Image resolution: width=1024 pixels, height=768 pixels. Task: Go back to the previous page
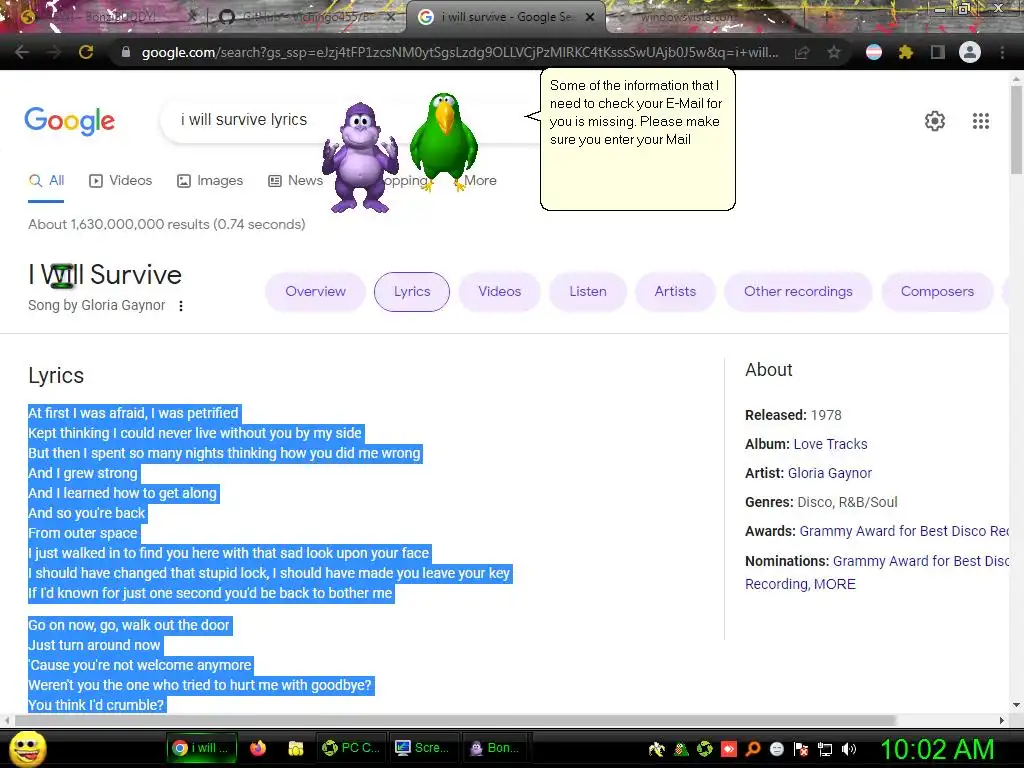pyautogui.click(x=22, y=52)
